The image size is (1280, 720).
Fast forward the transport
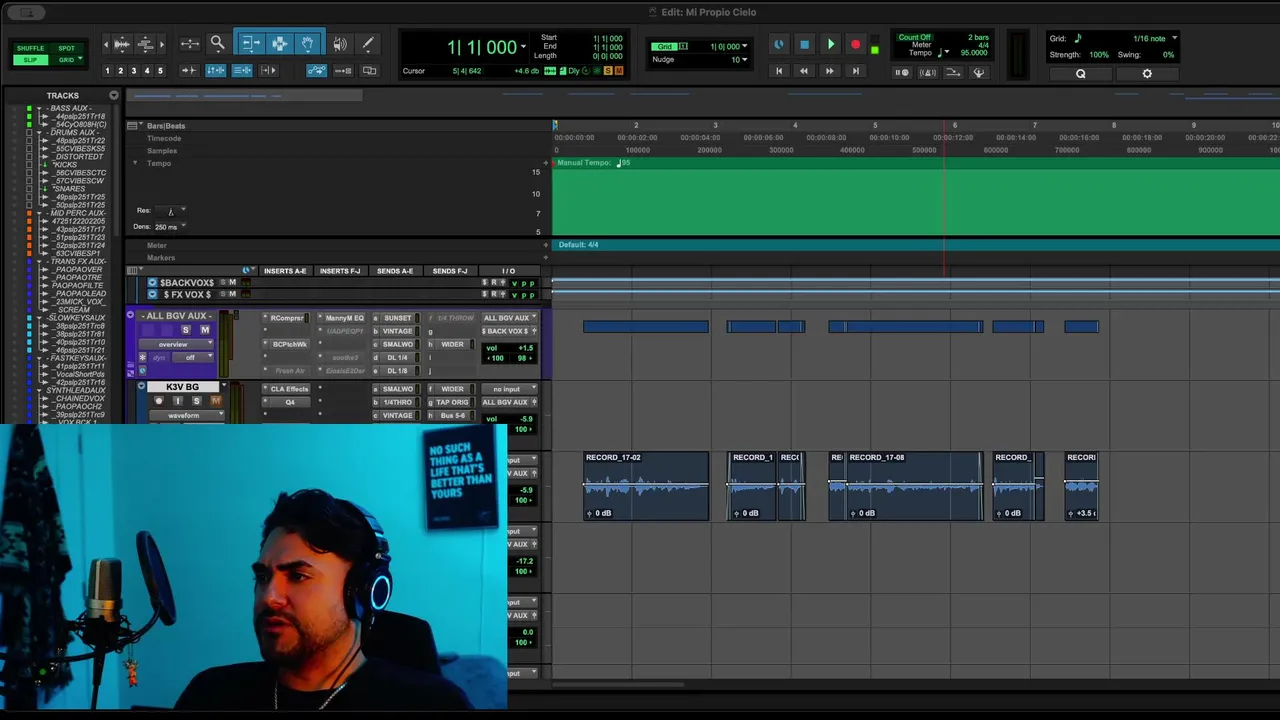pyautogui.click(x=829, y=71)
